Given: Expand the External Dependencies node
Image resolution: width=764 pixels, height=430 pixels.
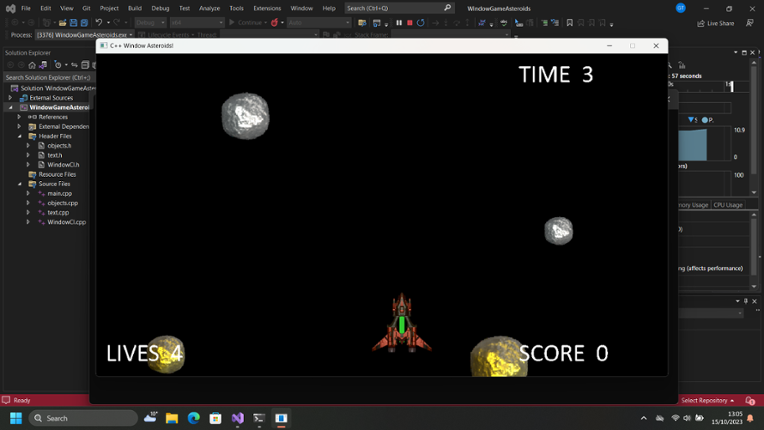Looking at the screenshot, I should click(x=19, y=126).
